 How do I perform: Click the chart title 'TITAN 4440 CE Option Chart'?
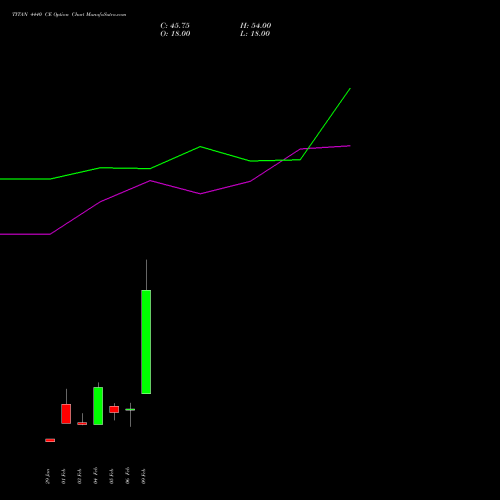tap(48, 15)
